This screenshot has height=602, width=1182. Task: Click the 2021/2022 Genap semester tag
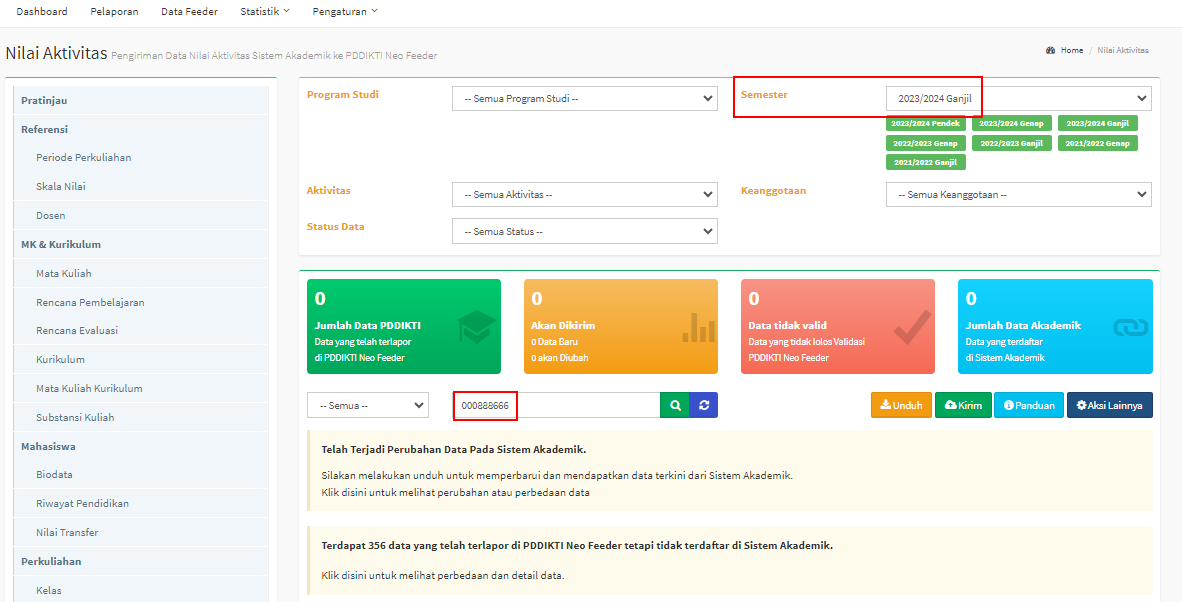coord(1098,143)
